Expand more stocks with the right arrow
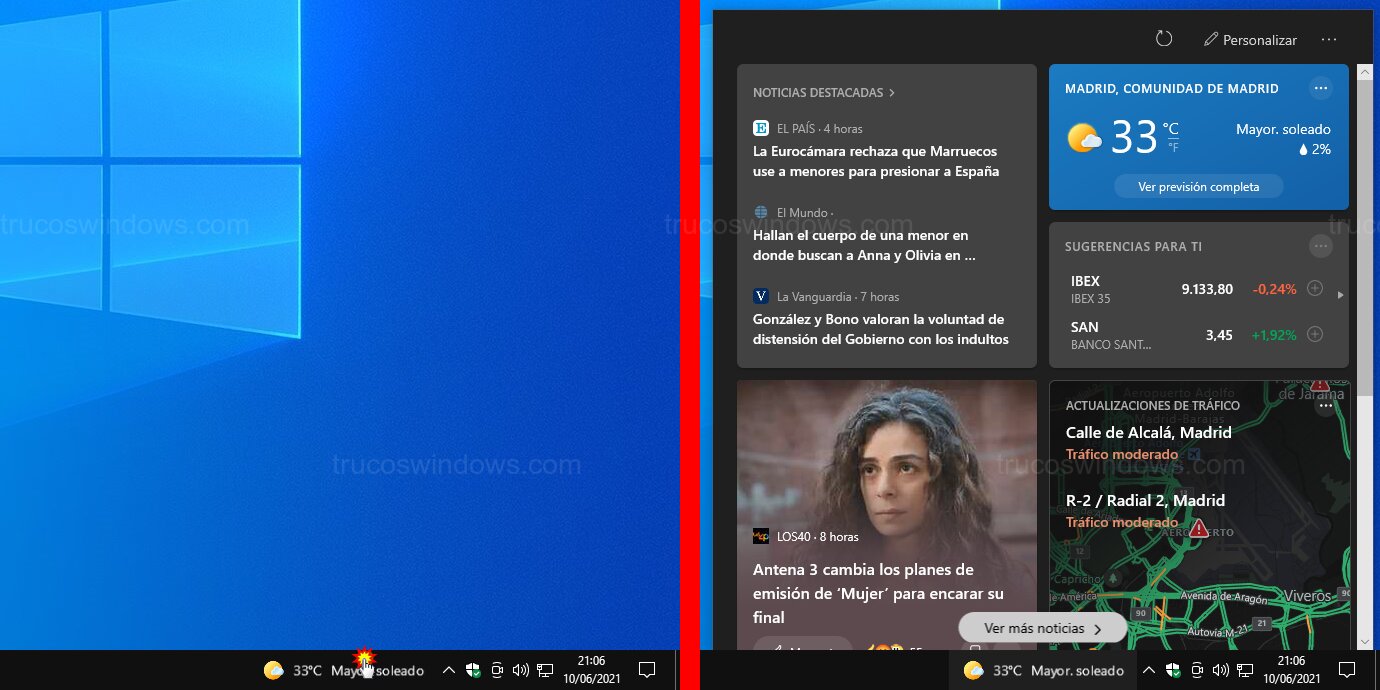 tap(1340, 295)
